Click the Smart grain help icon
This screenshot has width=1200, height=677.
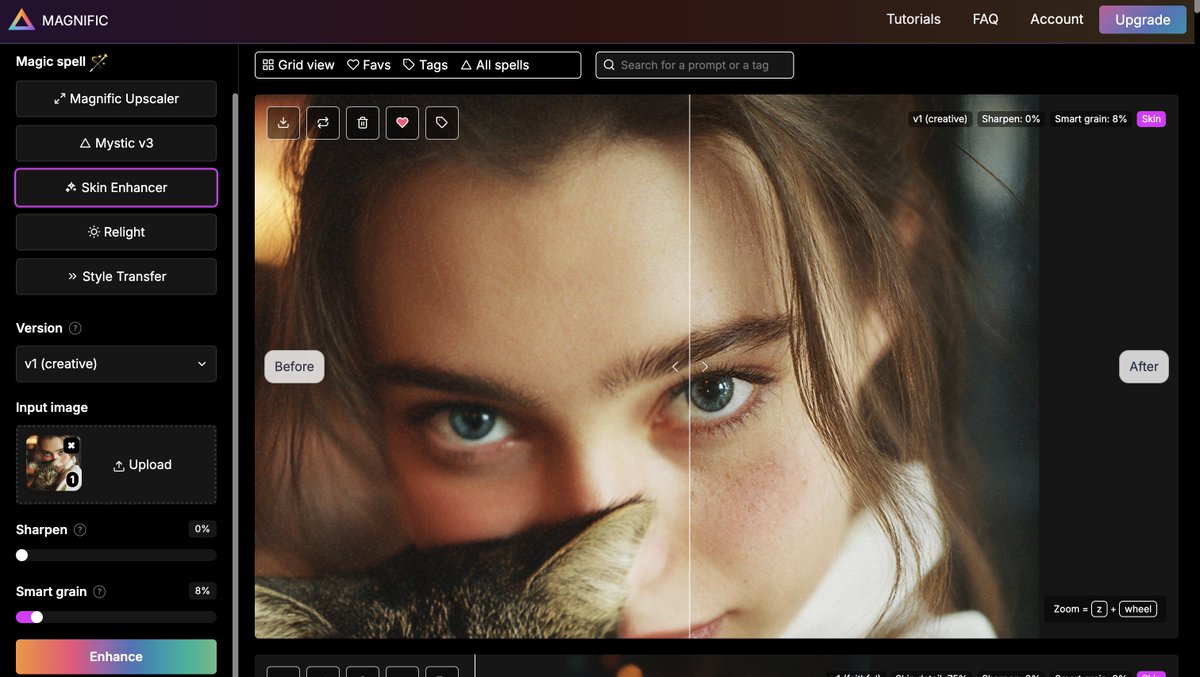(x=99, y=592)
